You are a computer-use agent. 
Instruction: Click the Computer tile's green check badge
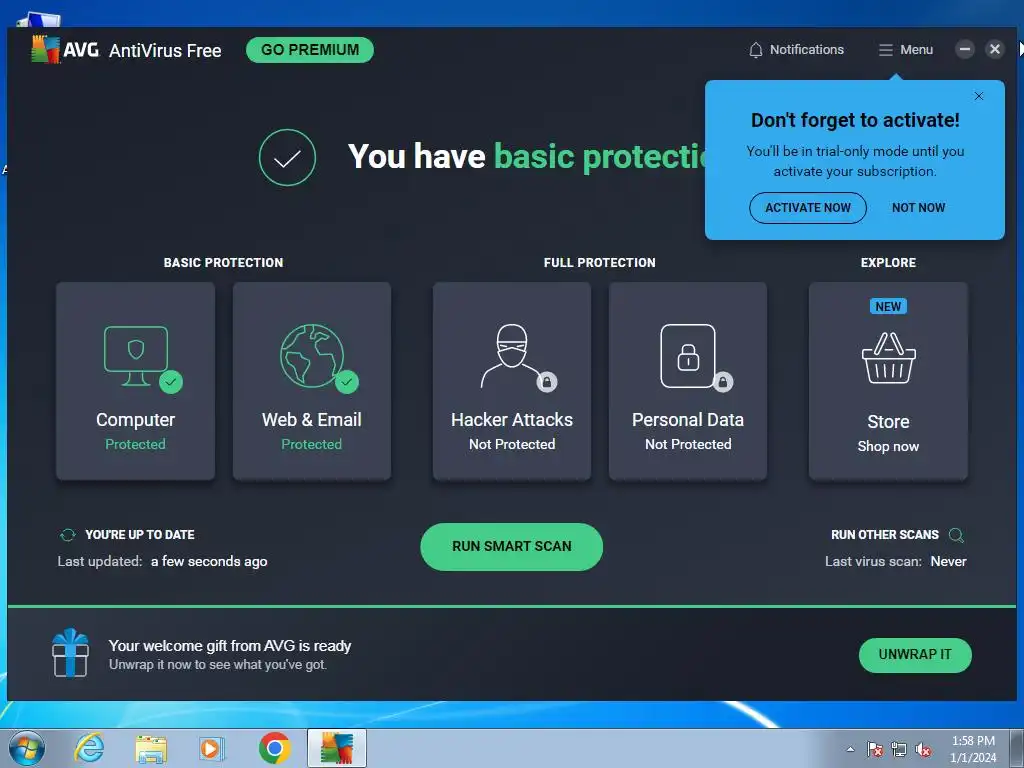tap(171, 382)
